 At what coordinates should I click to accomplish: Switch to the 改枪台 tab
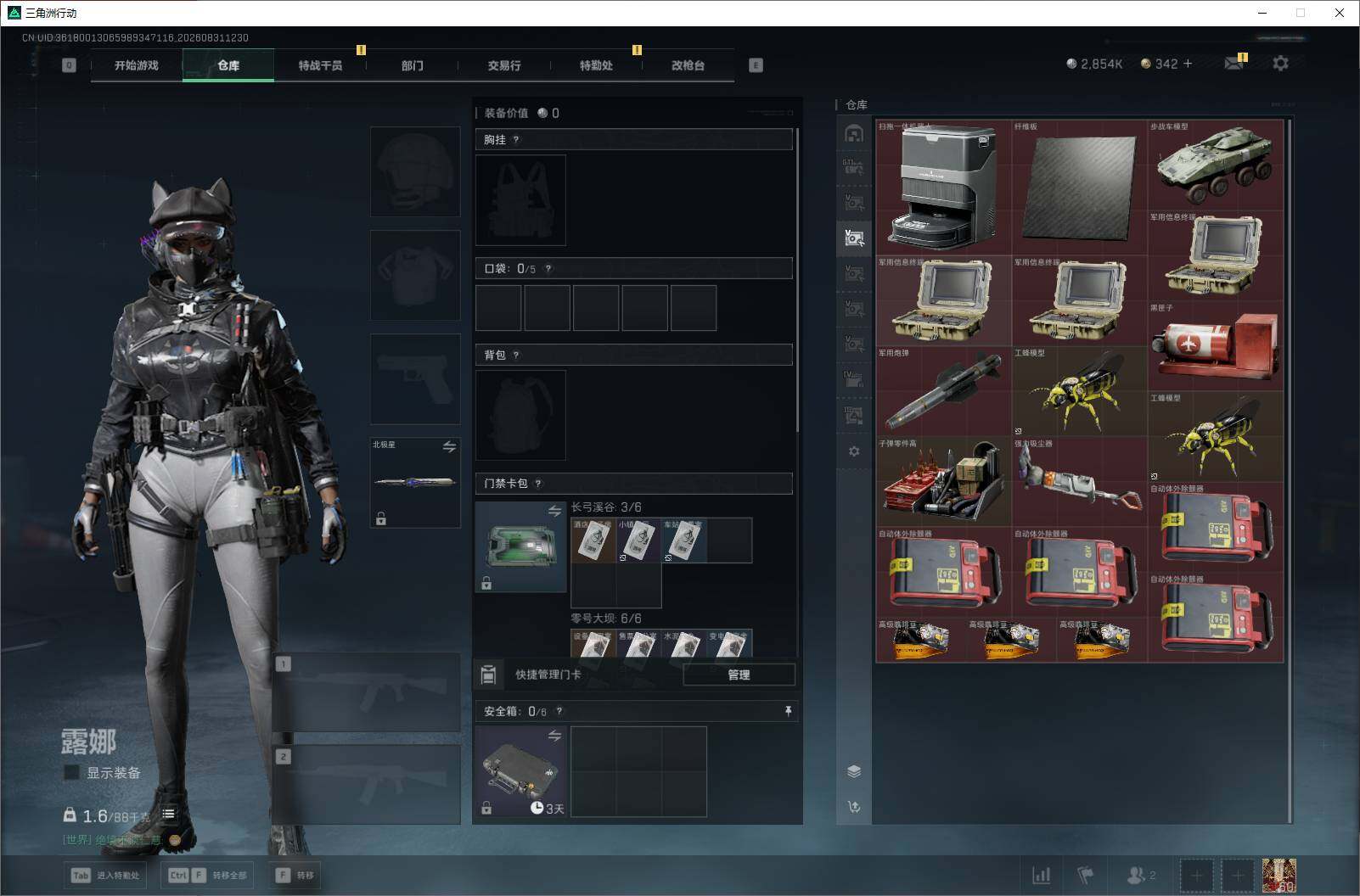pos(688,65)
